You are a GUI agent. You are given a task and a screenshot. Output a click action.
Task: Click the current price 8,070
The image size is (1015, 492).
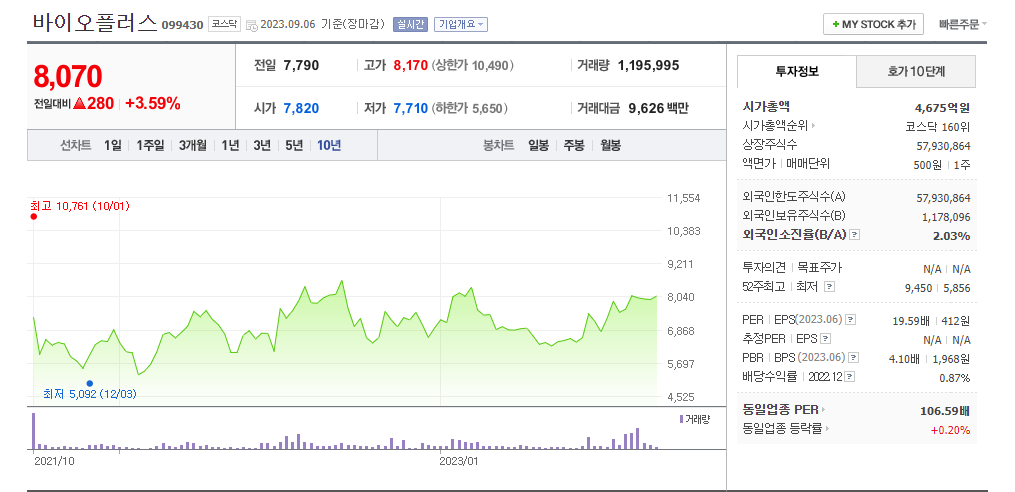(x=68, y=76)
